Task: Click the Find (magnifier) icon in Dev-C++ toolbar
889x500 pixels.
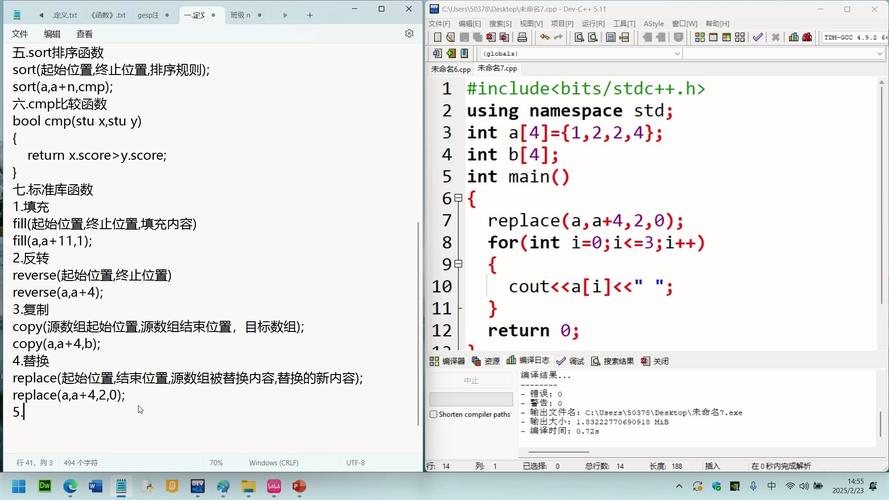Action: 579,37
